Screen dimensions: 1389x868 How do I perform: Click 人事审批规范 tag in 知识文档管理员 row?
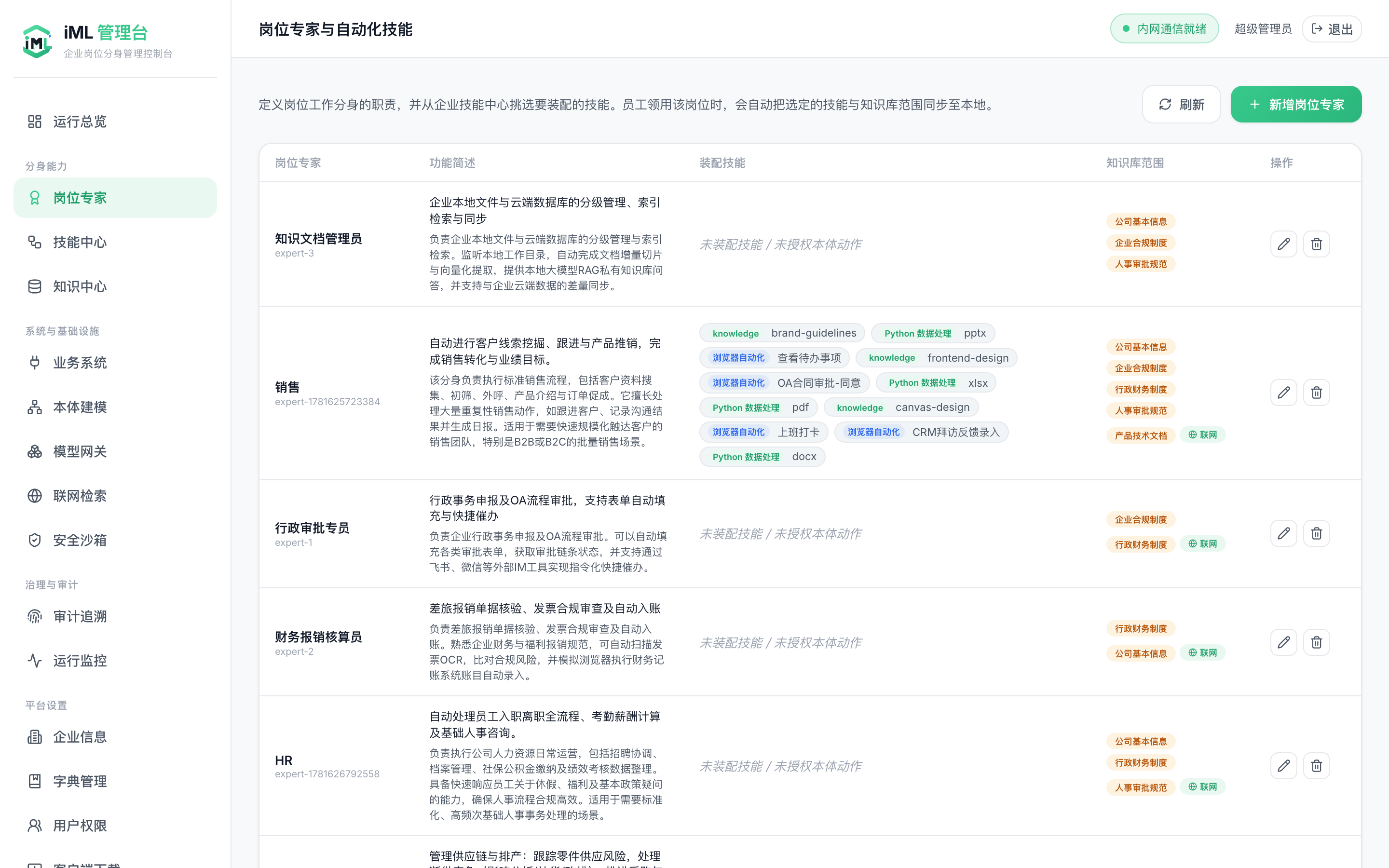pyautogui.click(x=1141, y=264)
